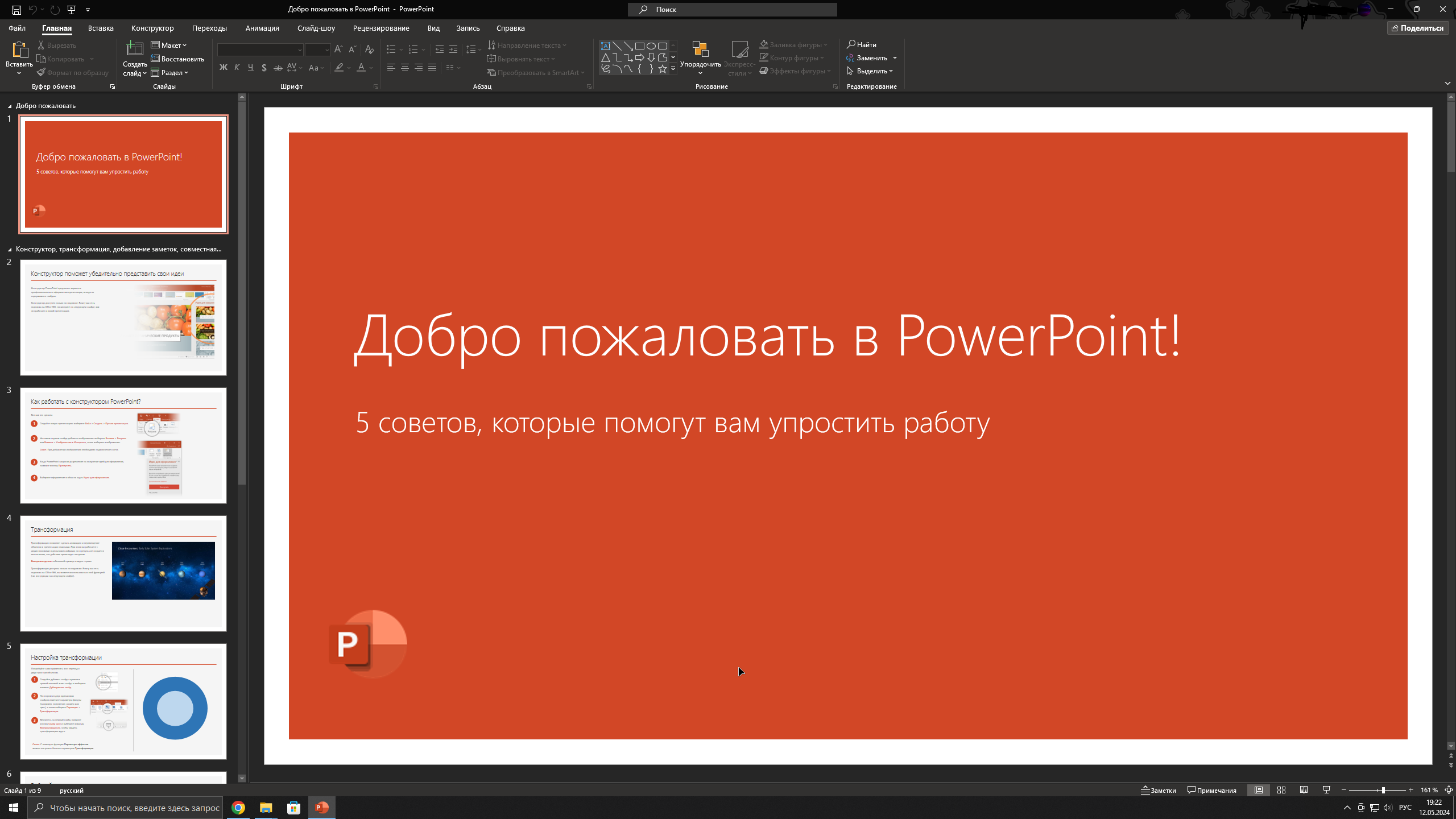The height and width of the screenshot is (819, 1456).
Task: Click the Save icon in the title bar
Action: [16, 10]
